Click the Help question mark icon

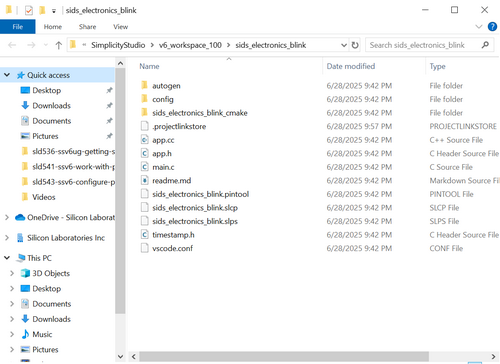click(x=492, y=27)
